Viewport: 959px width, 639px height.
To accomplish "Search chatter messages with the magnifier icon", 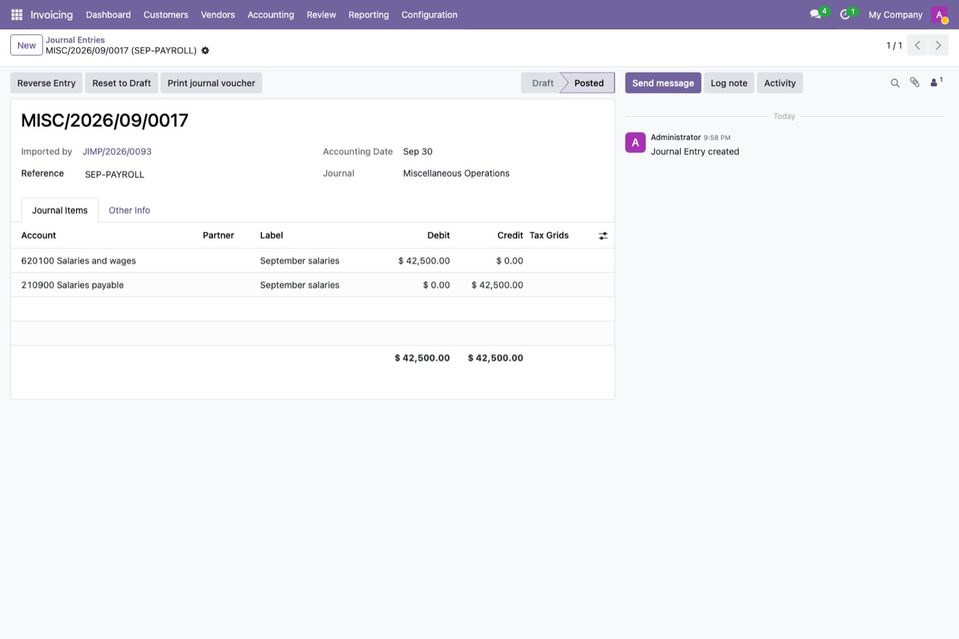I will 895,83.
